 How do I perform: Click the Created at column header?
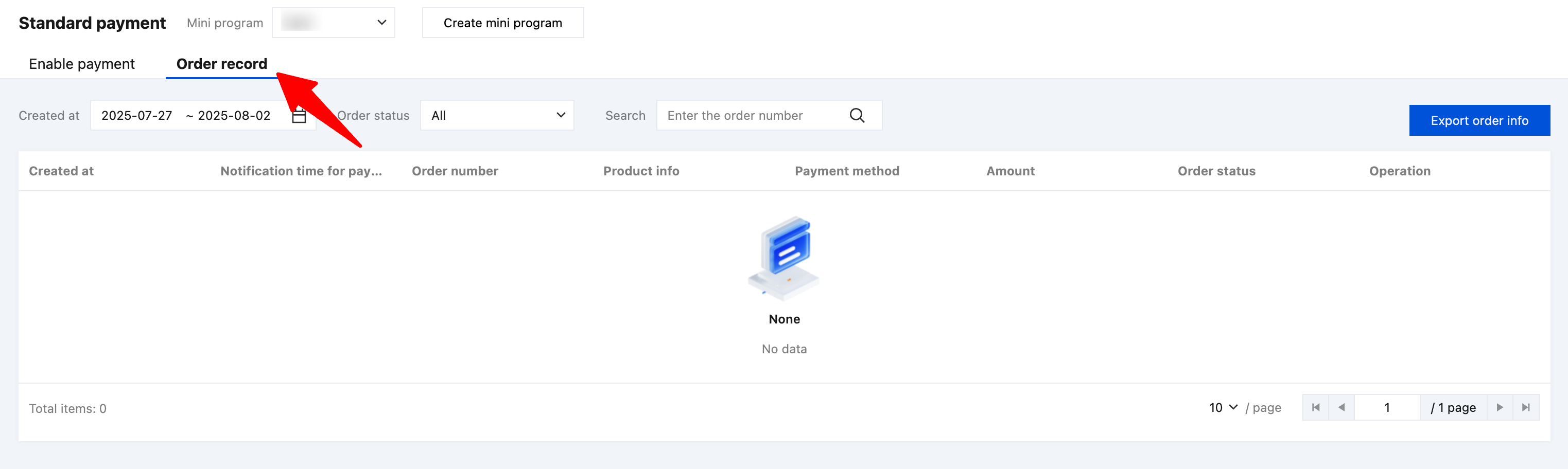tap(61, 171)
